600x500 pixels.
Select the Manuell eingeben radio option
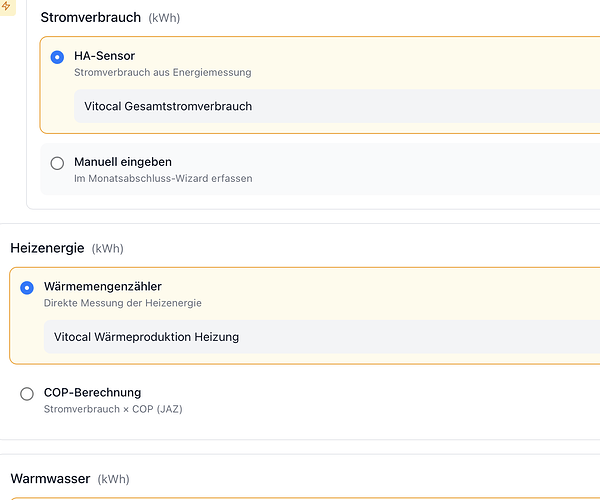click(57, 163)
